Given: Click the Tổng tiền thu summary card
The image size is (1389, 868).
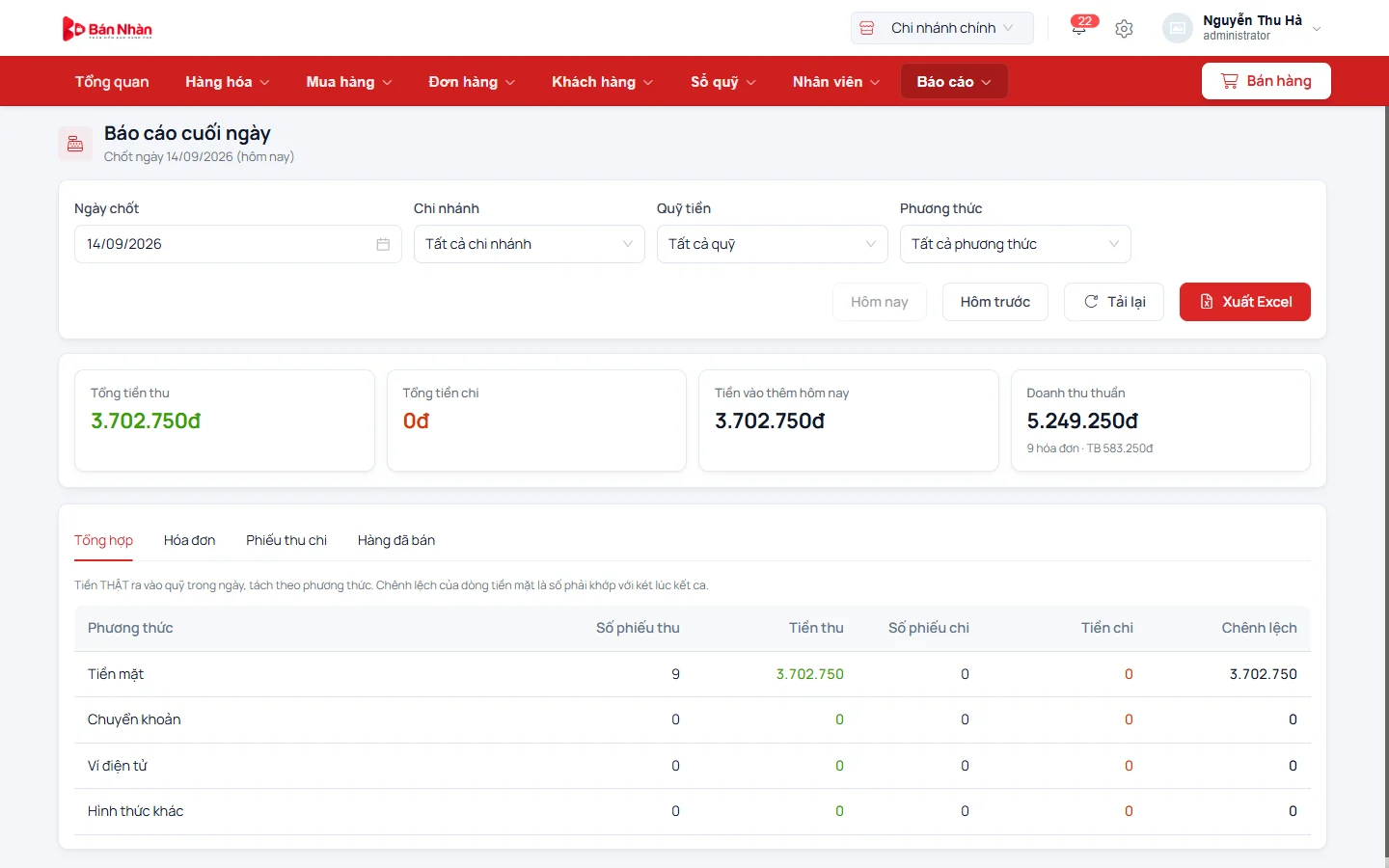Looking at the screenshot, I should [225, 420].
